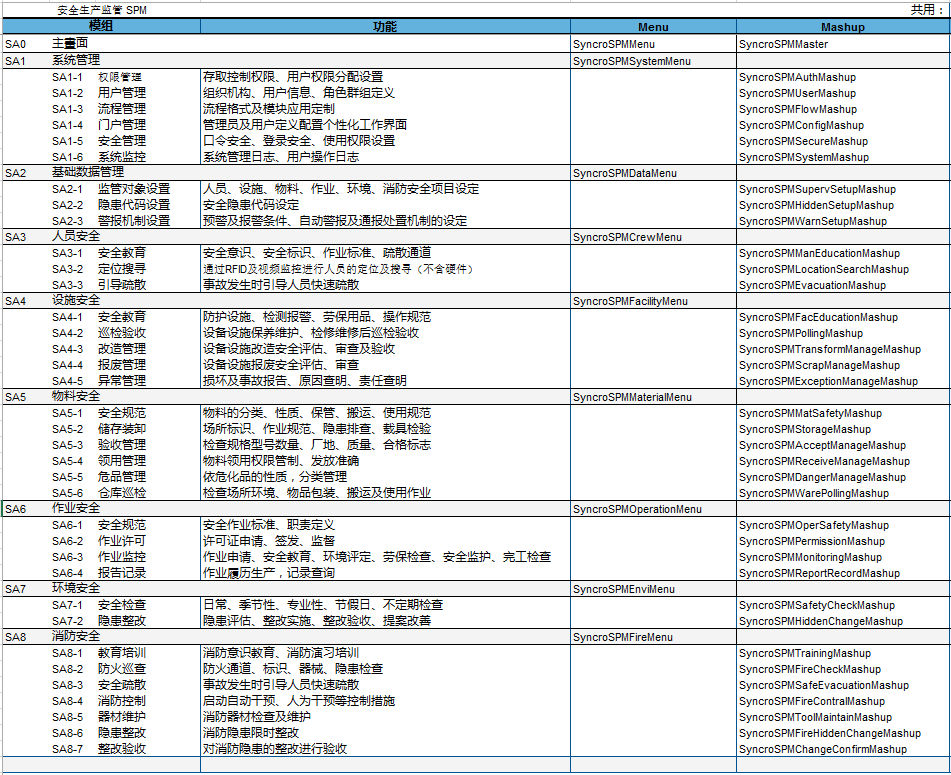Click the 监管对象设置 name in row SA2-1

pyautogui.click(x=134, y=189)
